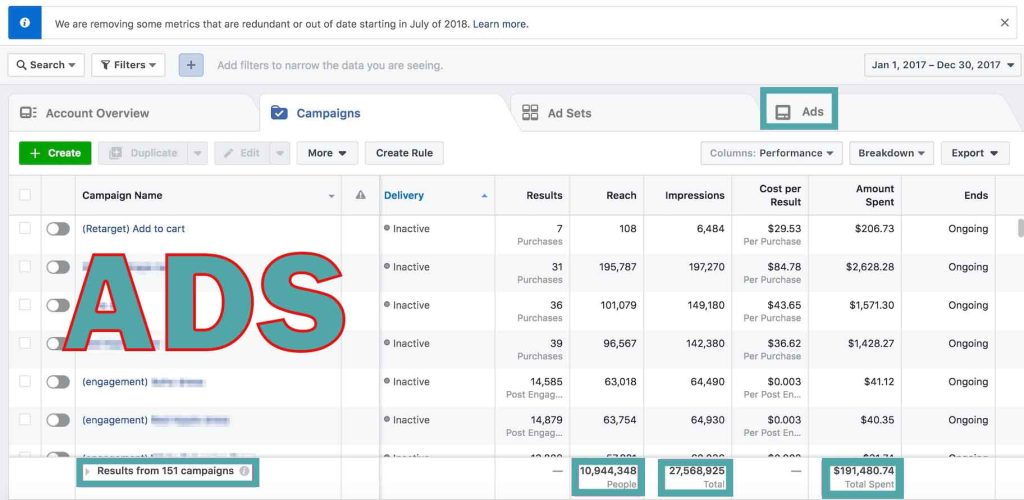
Task: Click the Edit button
Action: coord(242,153)
